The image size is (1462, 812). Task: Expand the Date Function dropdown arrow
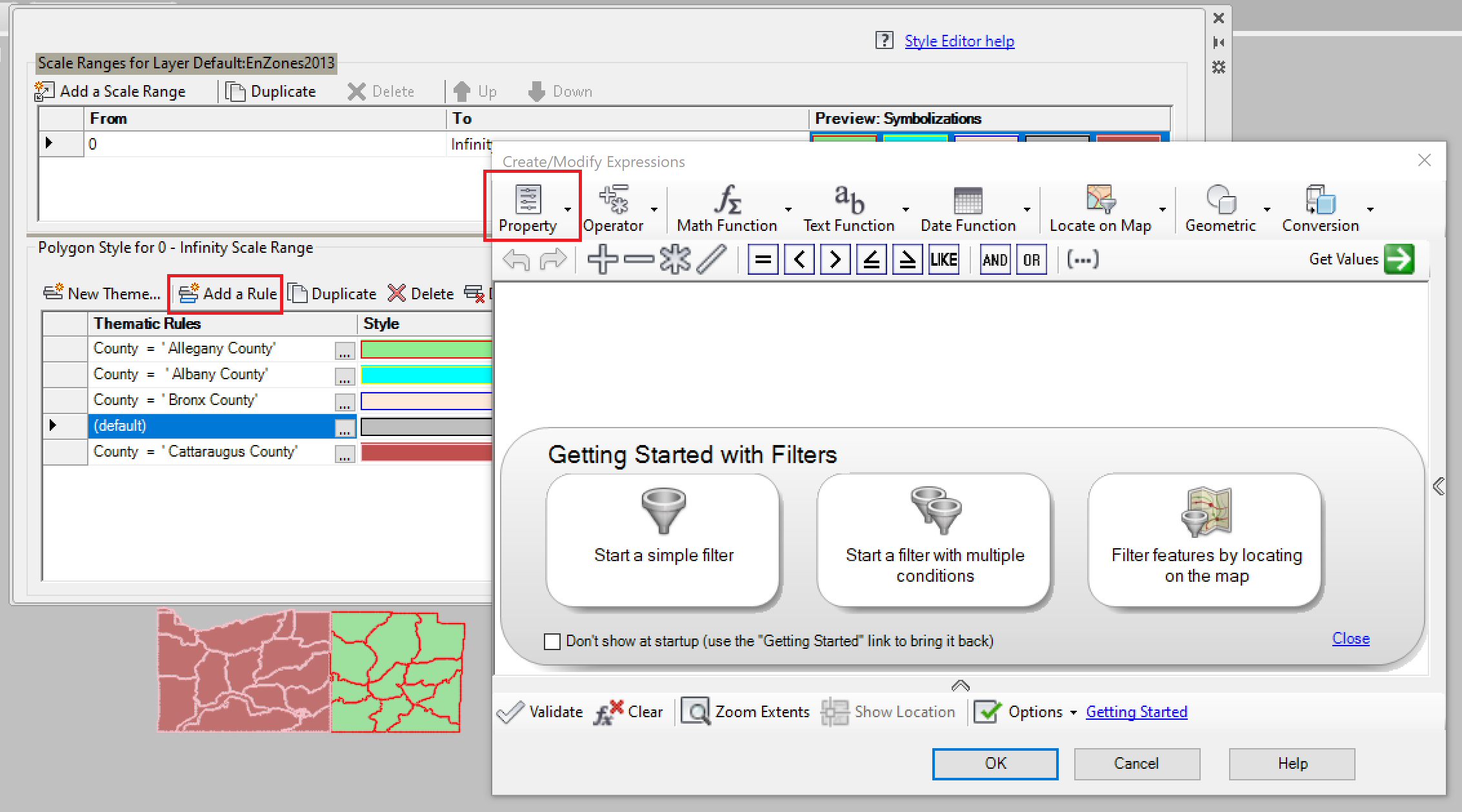[1027, 210]
